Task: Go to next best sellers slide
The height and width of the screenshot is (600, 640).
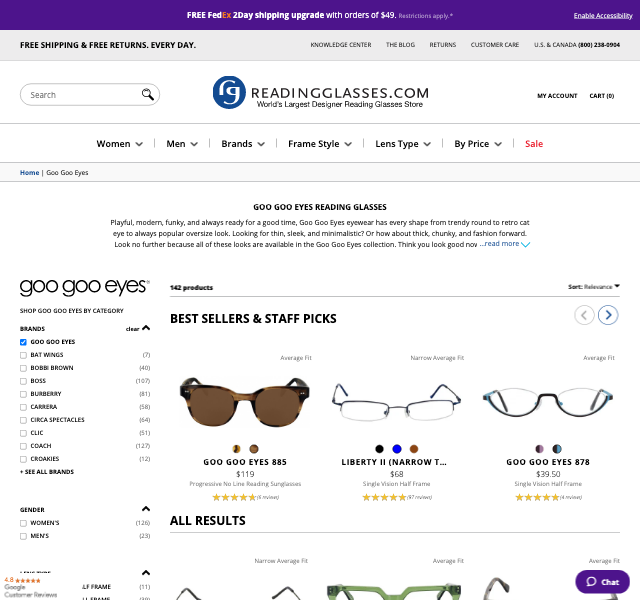Action: point(608,315)
